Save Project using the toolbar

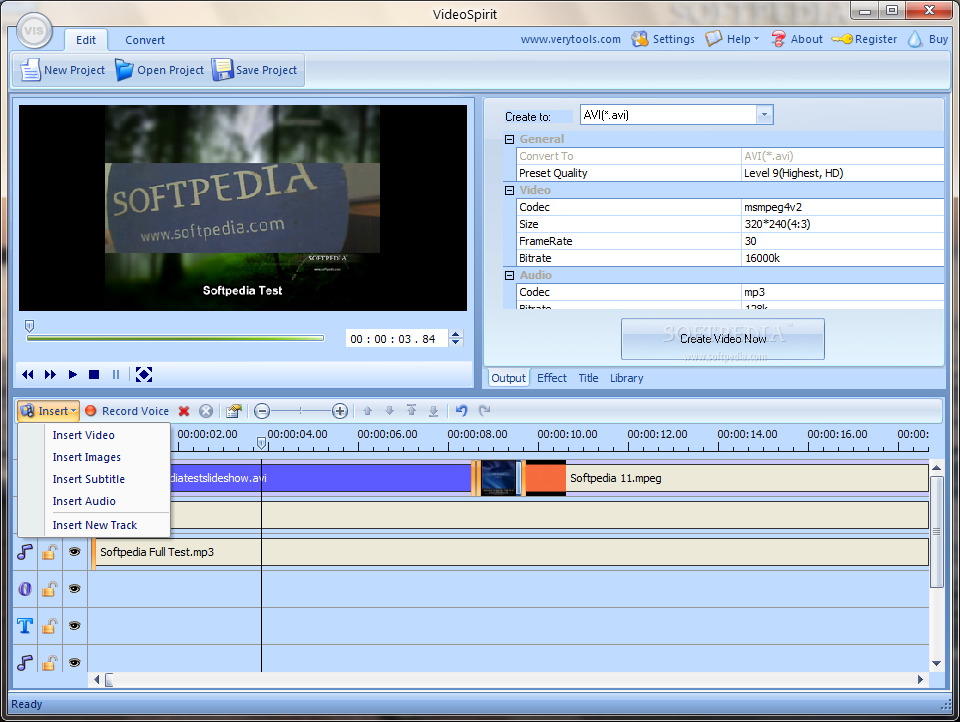(255, 70)
